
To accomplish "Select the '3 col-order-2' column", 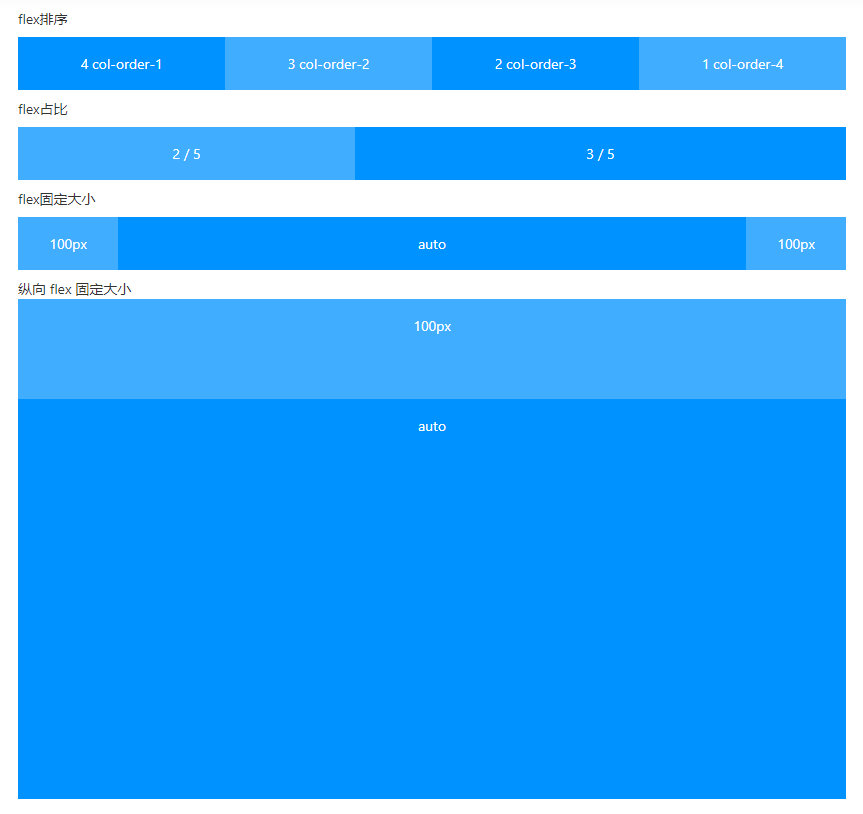I will point(328,64).
